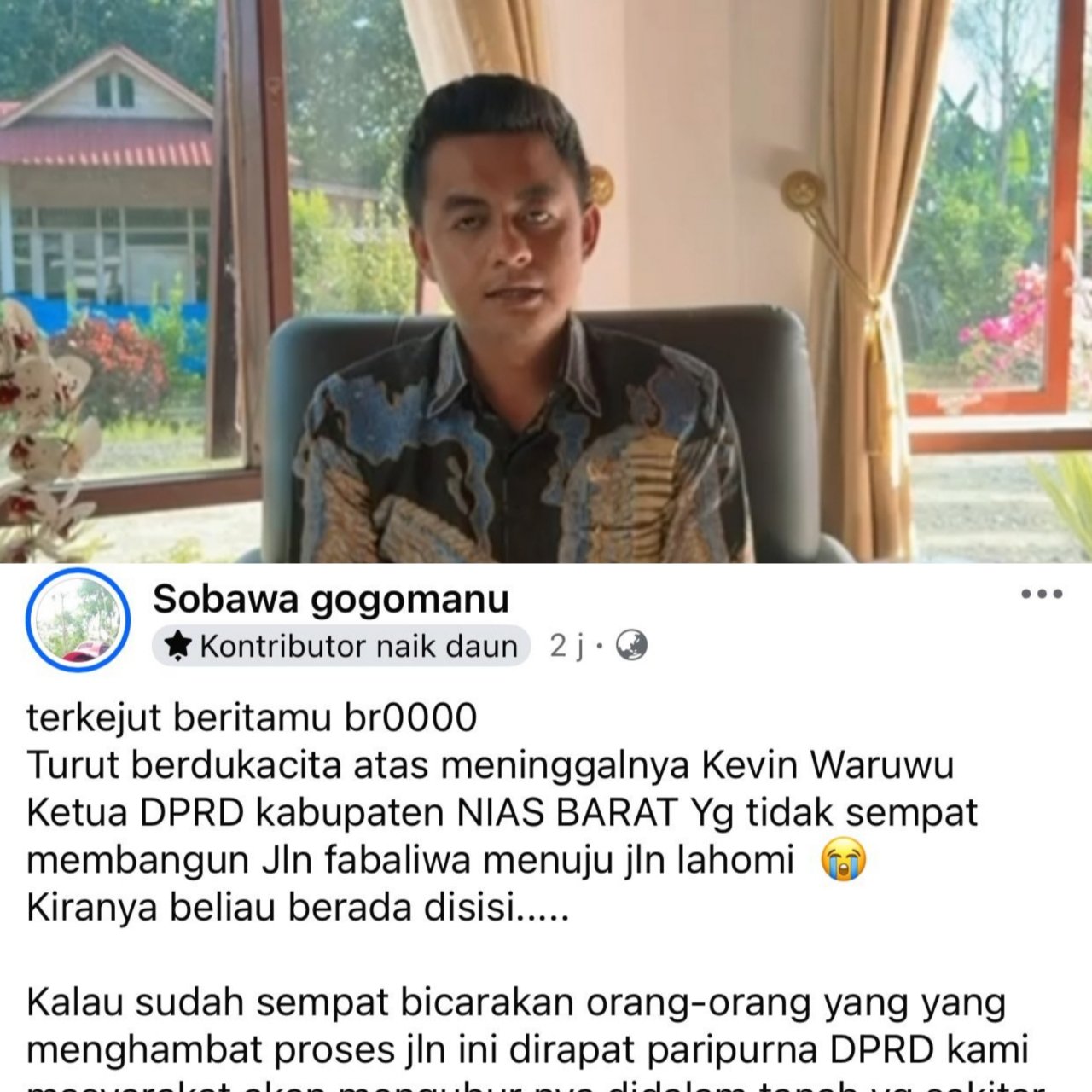Tap the Kontributor naik daun badge
Image resolution: width=1092 pixels, height=1092 pixels.
pos(341,646)
